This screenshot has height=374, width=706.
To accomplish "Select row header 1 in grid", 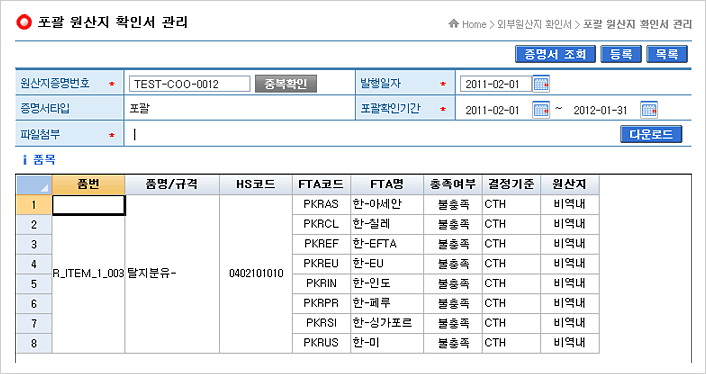I will coord(34,205).
